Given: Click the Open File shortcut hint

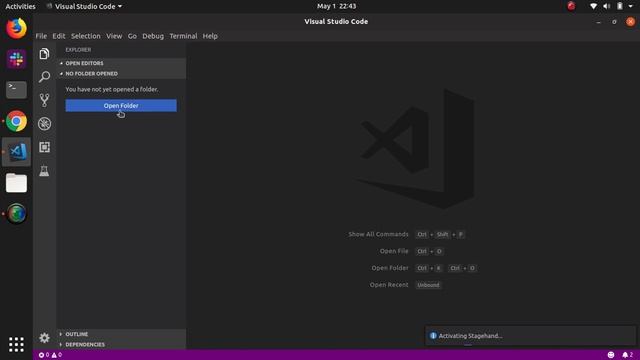Looking at the screenshot, I should [394, 251].
